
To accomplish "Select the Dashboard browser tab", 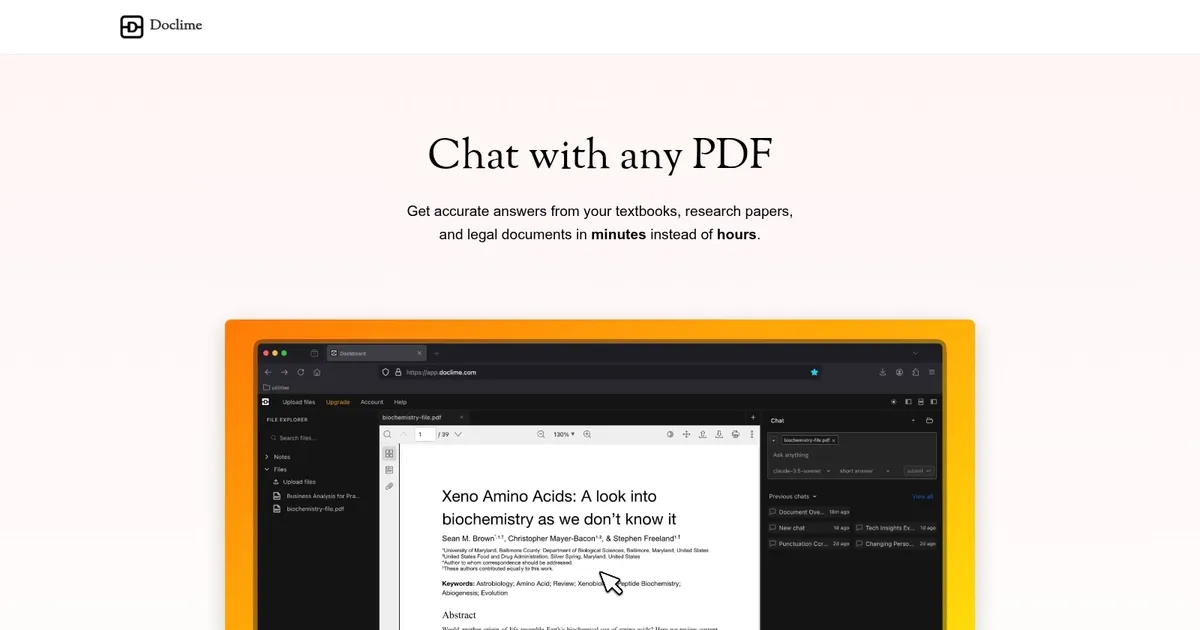I will (x=377, y=353).
